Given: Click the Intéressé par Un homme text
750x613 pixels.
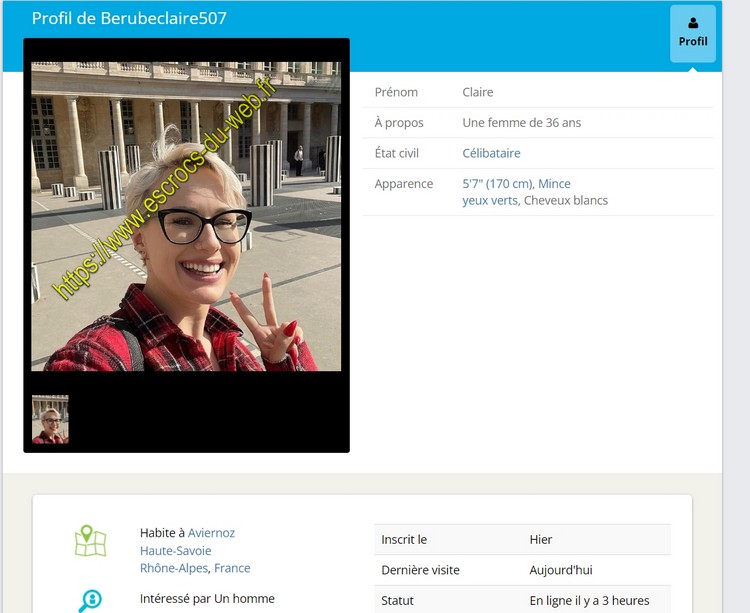Looking at the screenshot, I should (207, 599).
